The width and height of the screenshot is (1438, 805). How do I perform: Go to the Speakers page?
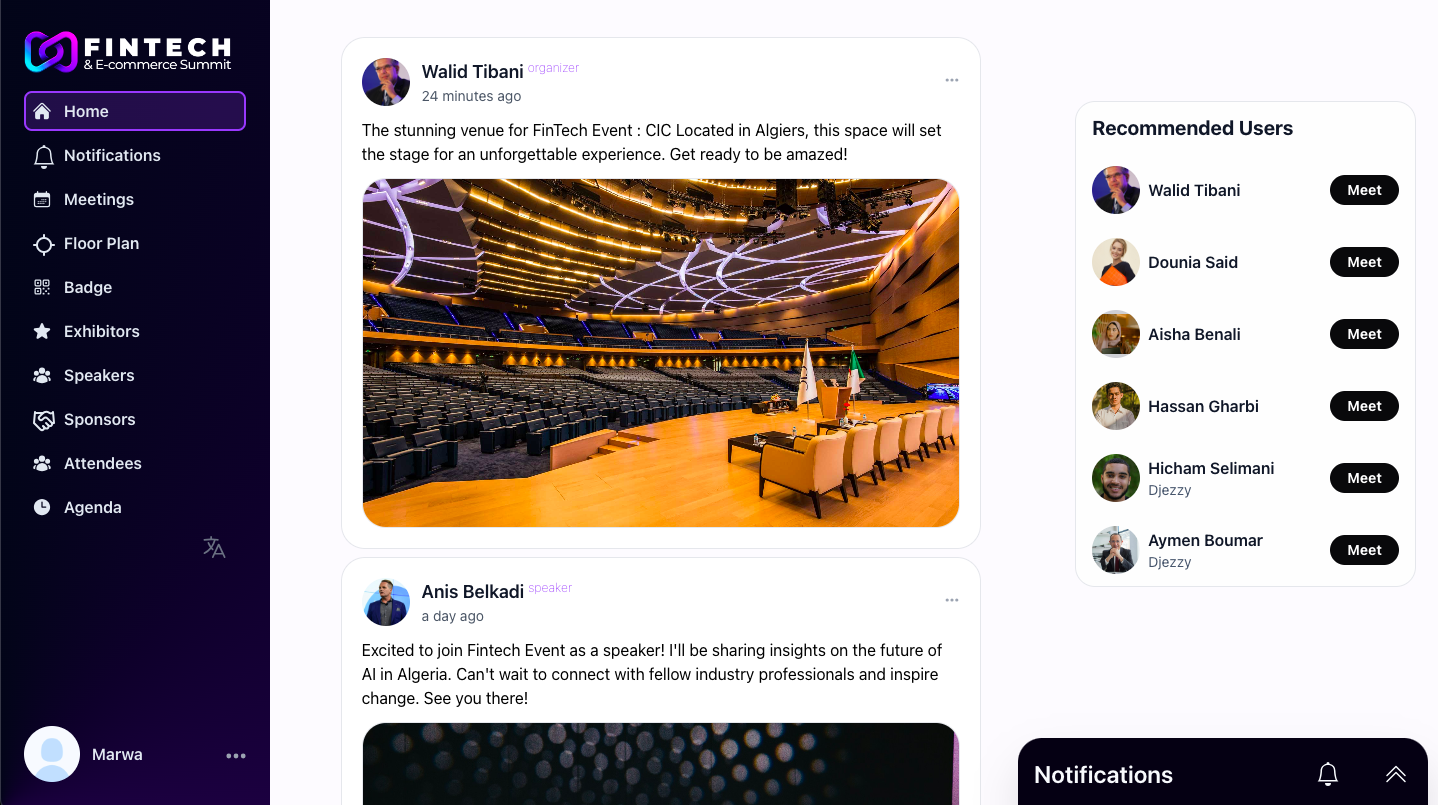(99, 375)
